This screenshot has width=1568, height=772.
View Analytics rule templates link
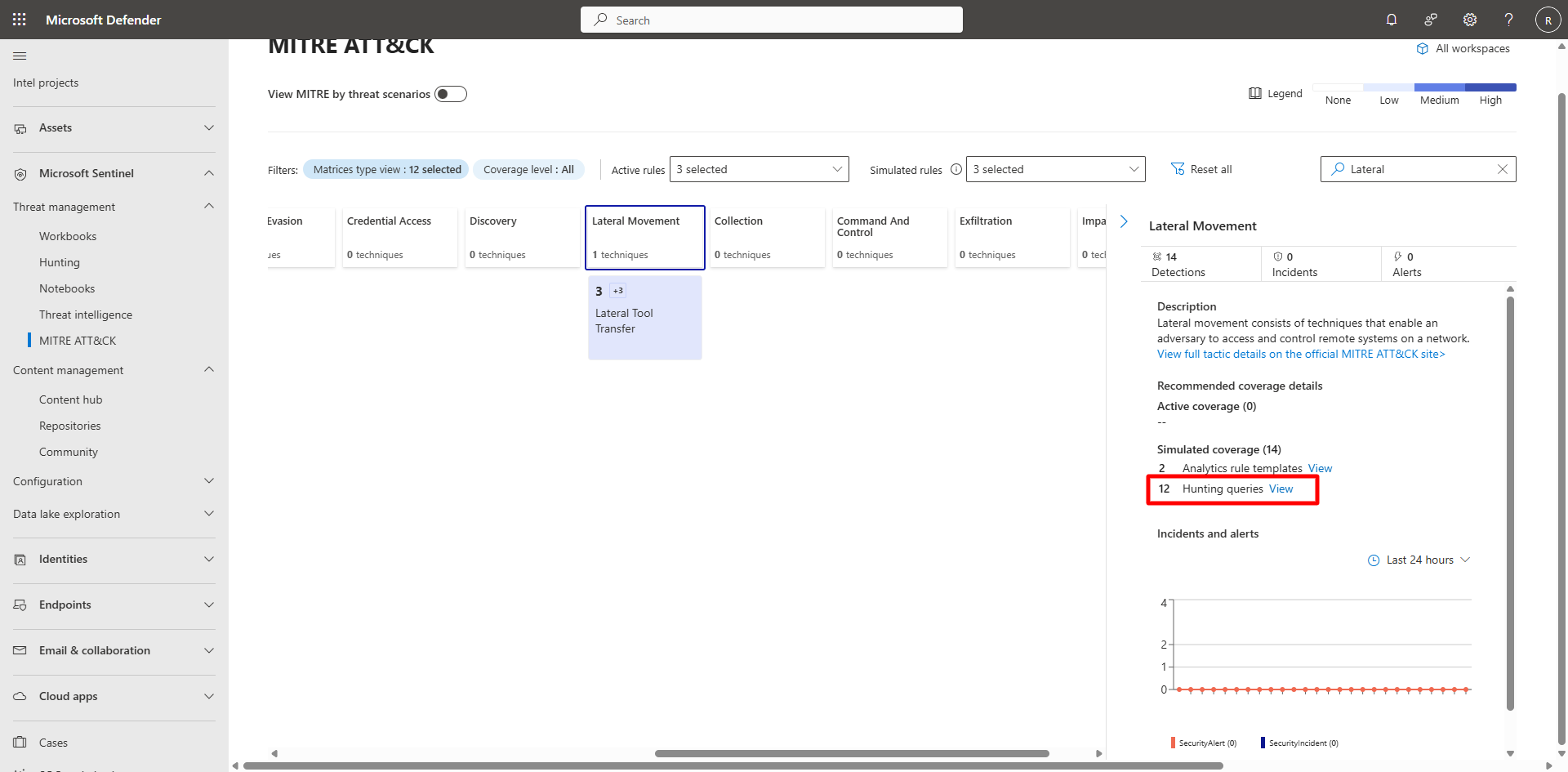[1320, 468]
